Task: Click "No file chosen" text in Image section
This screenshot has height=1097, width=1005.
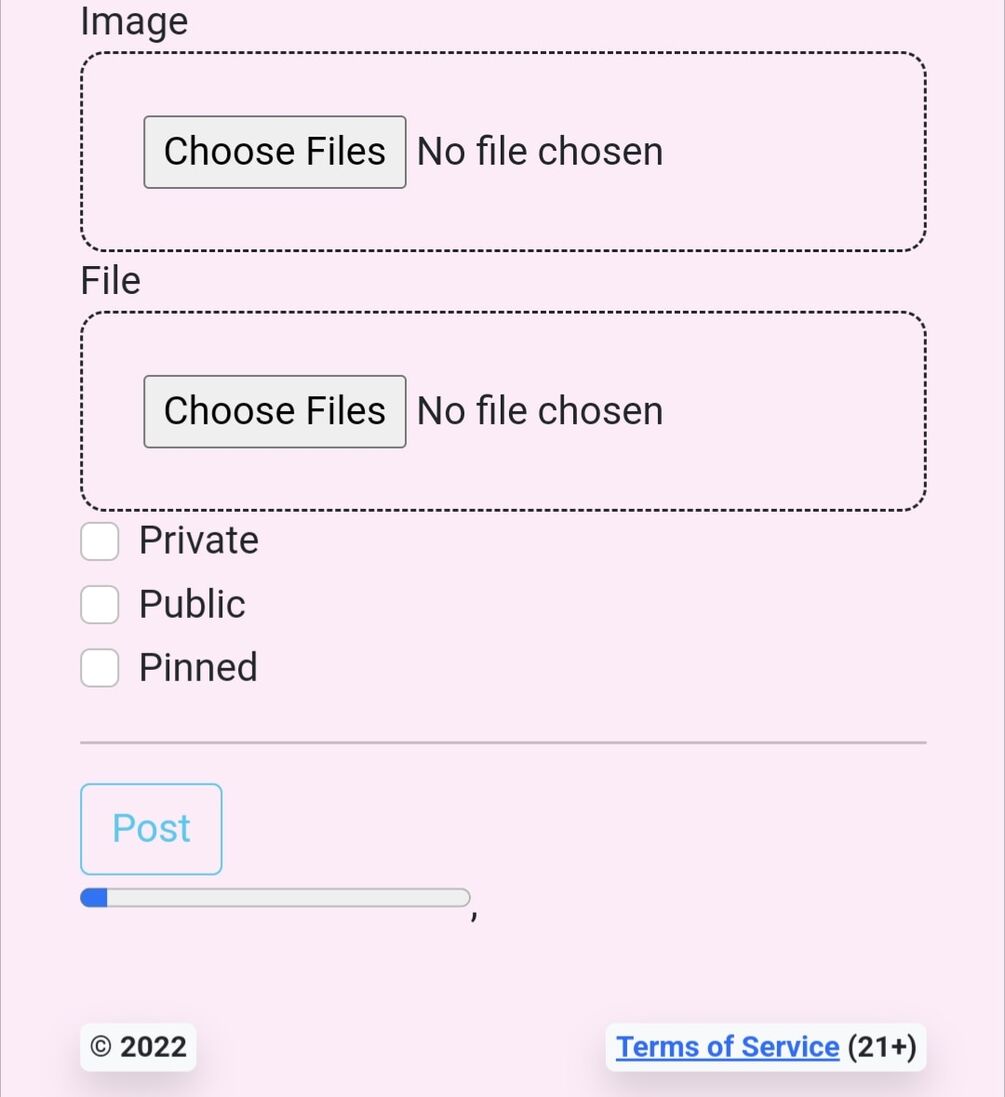Action: point(540,152)
